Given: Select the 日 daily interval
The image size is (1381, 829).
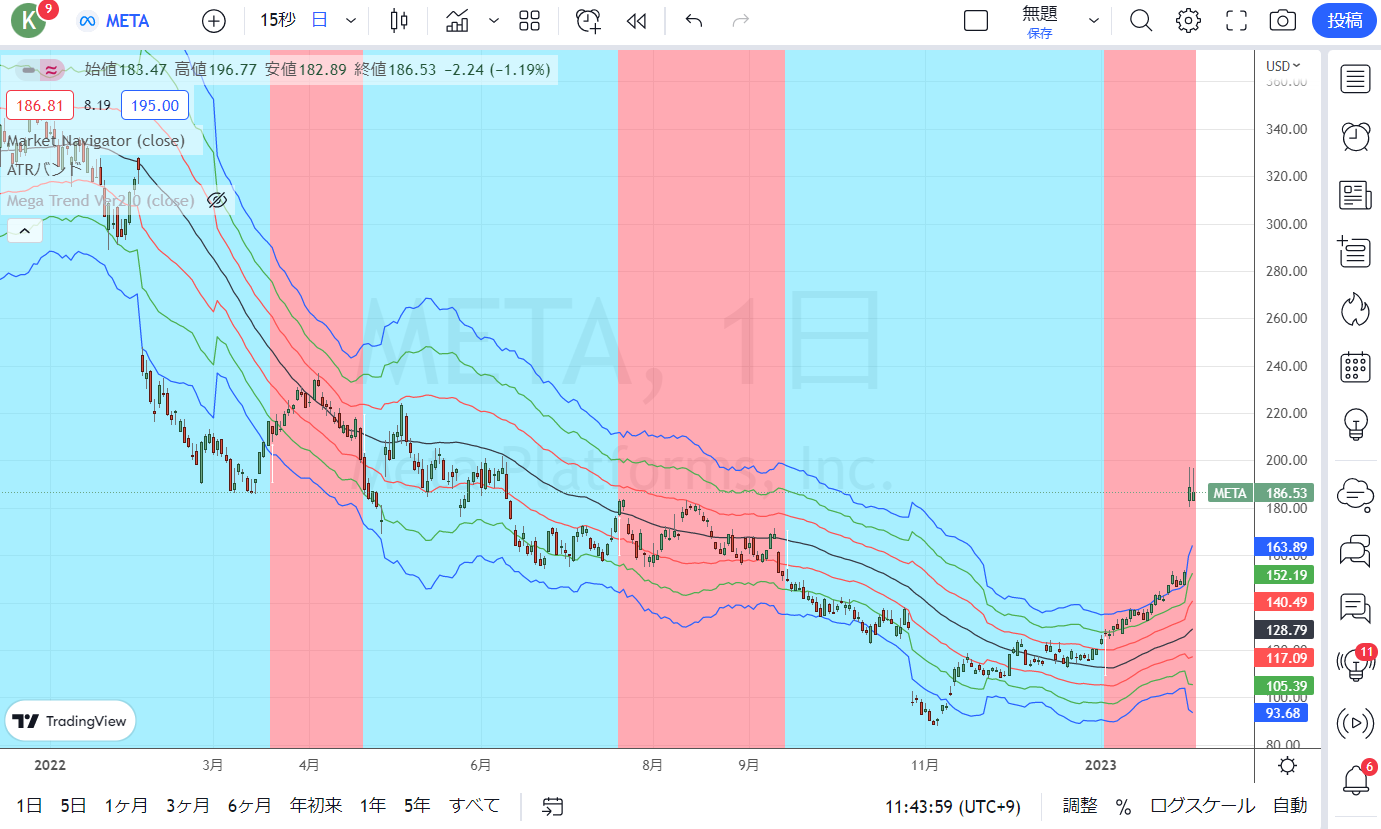Looking at the screenshot, I should (x=319, y=20).
